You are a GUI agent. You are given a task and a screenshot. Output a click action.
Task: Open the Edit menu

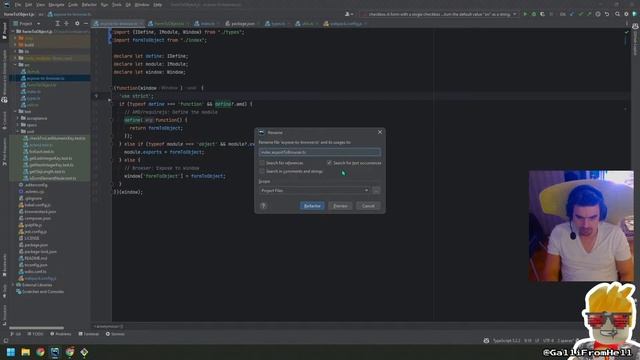29,5
